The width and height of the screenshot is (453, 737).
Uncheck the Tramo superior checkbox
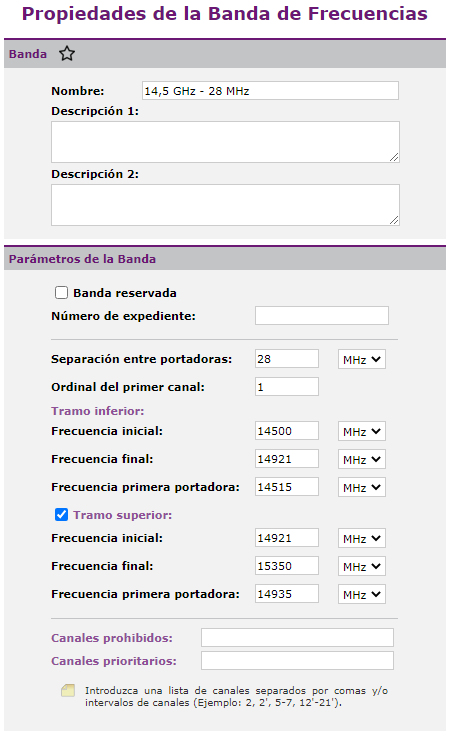point(62,515)
